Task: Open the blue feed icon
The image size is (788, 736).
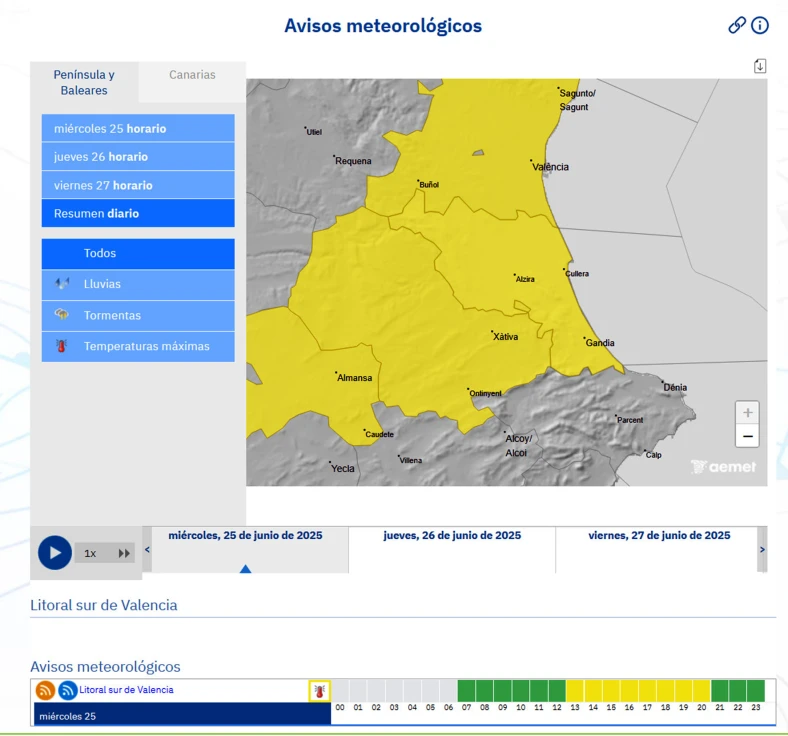Action: pos(67,690)
